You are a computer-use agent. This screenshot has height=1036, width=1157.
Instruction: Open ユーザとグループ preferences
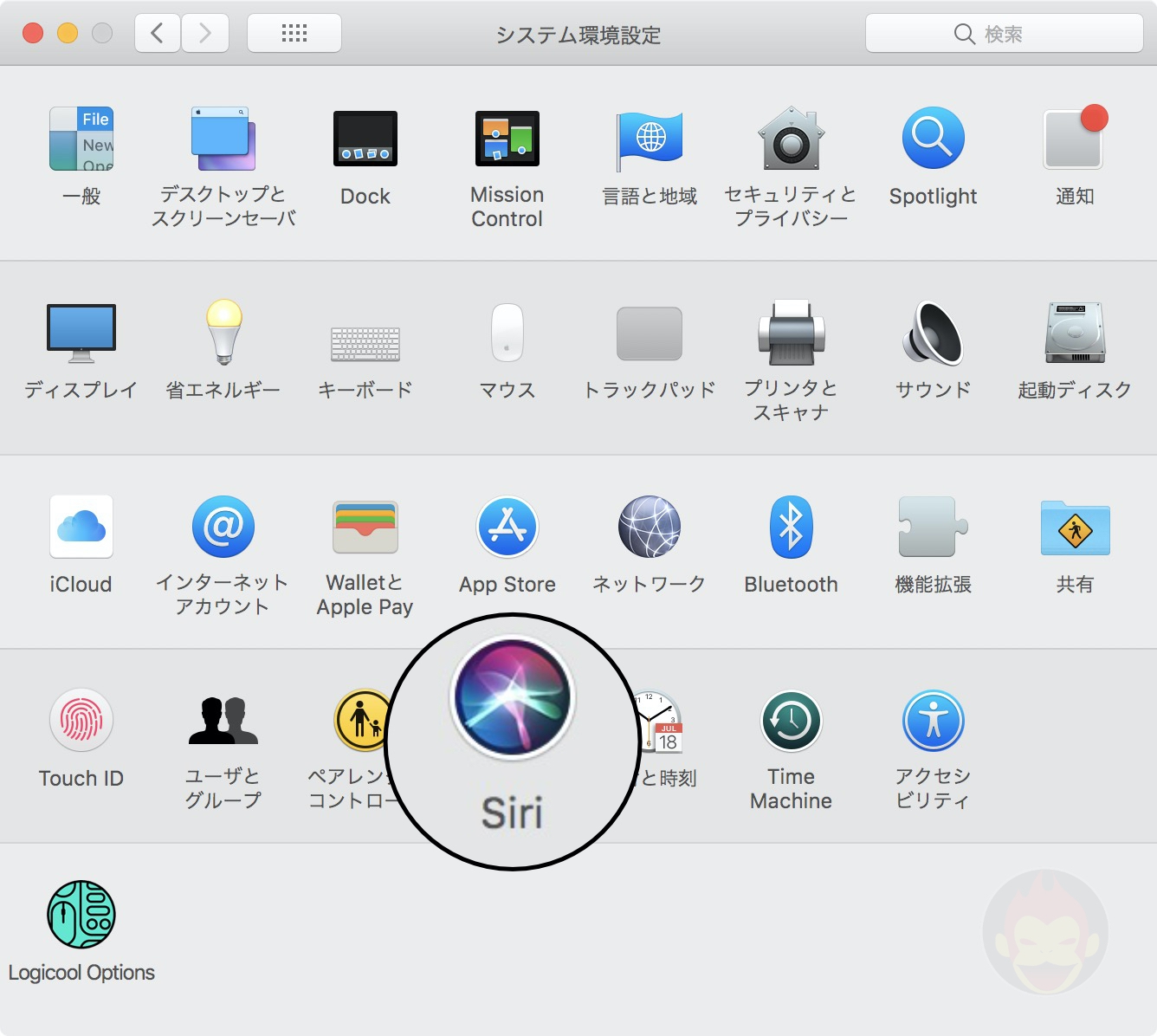click(223, 721)
